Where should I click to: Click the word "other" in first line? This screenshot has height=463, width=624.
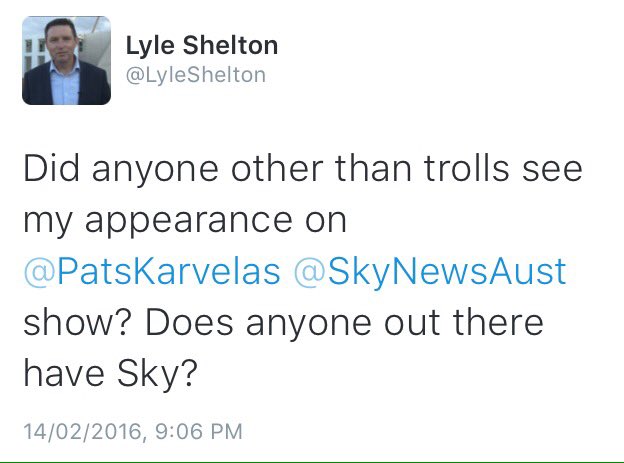tap(277, 168)
